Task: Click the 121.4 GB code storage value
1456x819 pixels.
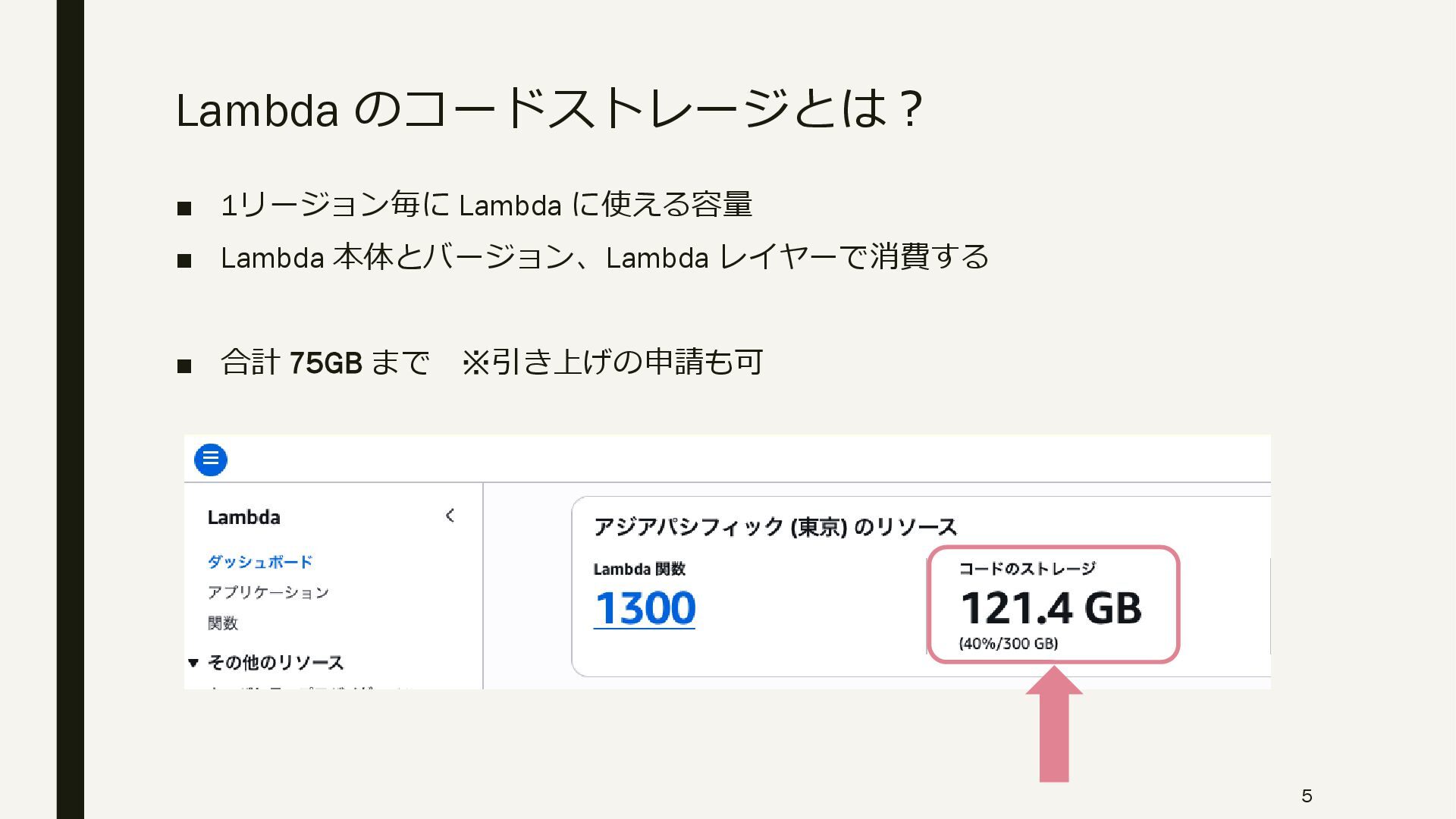Action: (x=1051, y=608)
